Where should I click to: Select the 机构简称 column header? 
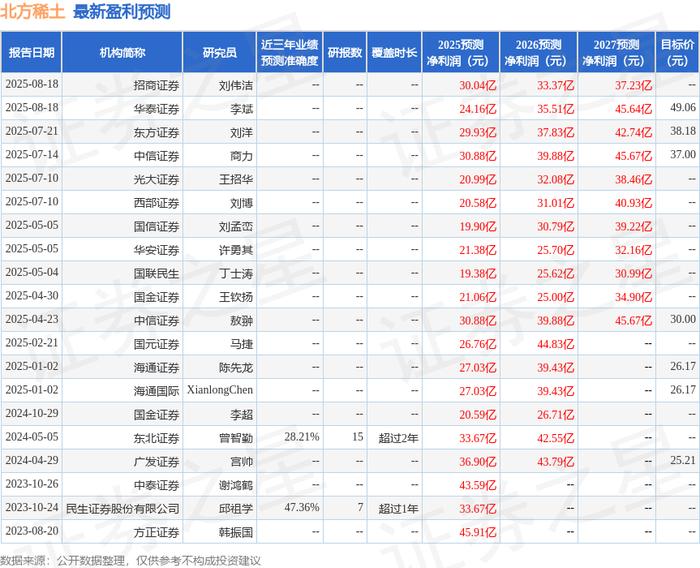click(122, 52)
